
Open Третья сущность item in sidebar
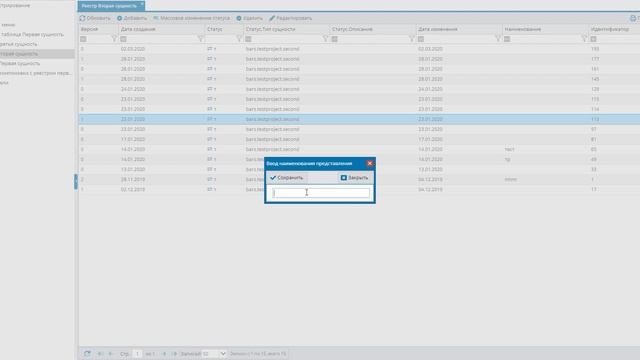tap(18, 44)
